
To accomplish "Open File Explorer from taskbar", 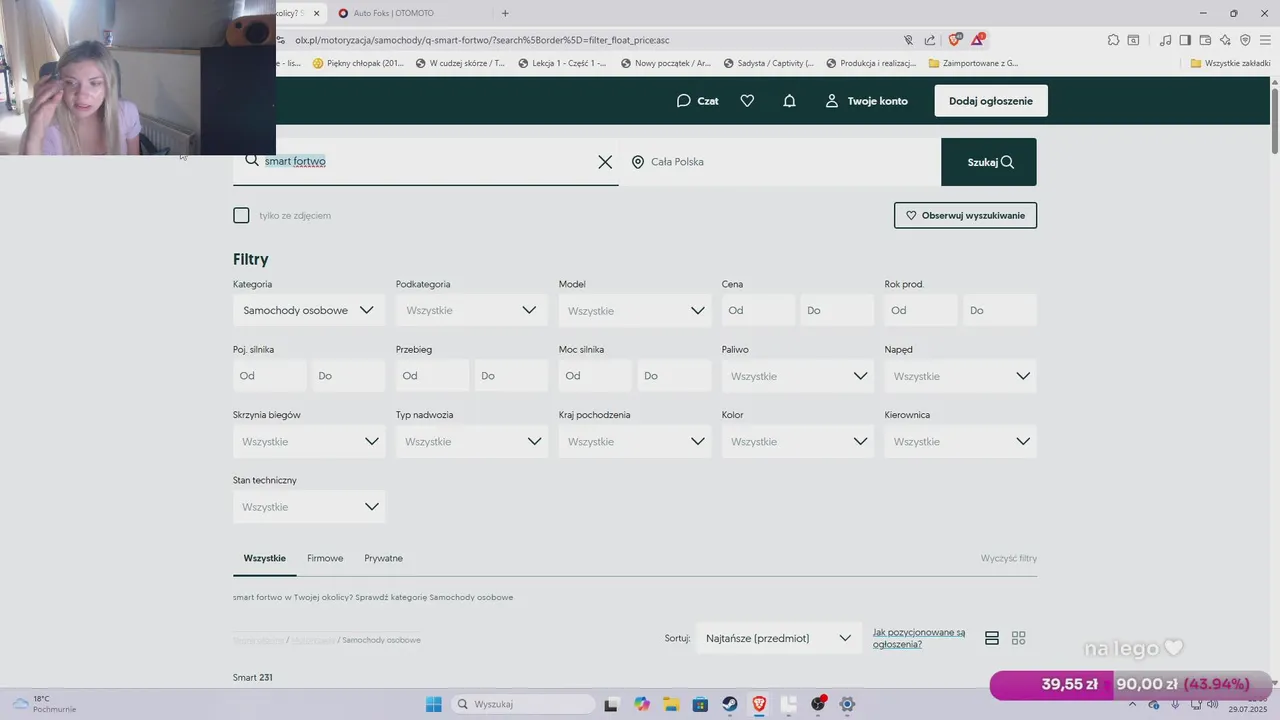I will click(x=671, y=704).
